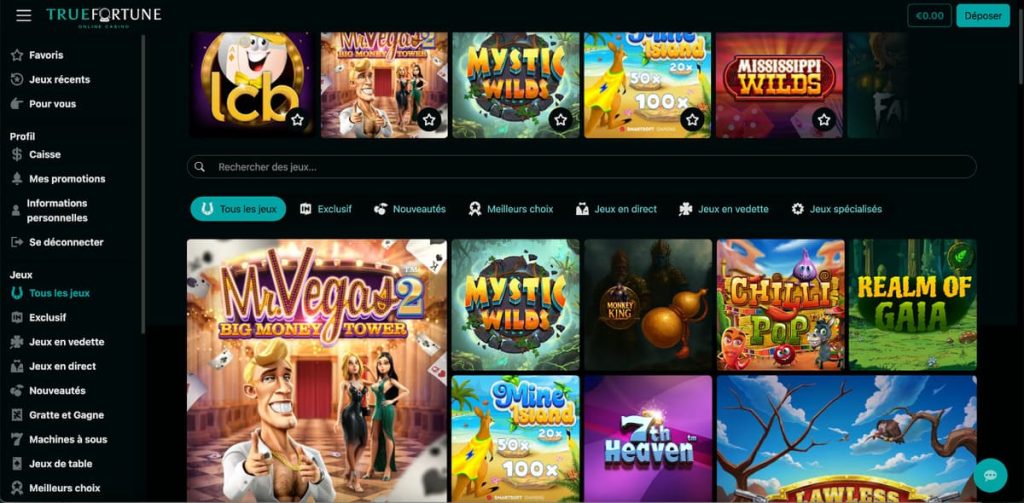Click the Caisse dollar icon
Screen dimensions: 1024x503
[x=17, y=154]
